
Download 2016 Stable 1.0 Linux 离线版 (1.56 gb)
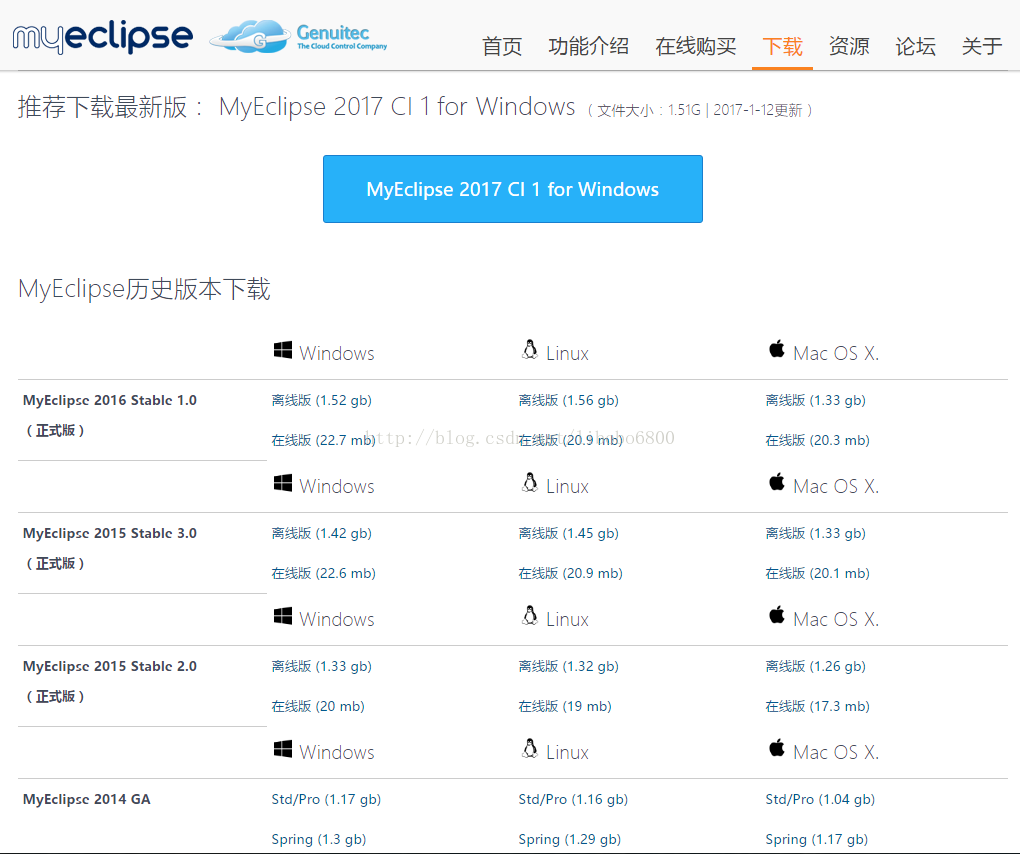[x=569, y=400]
